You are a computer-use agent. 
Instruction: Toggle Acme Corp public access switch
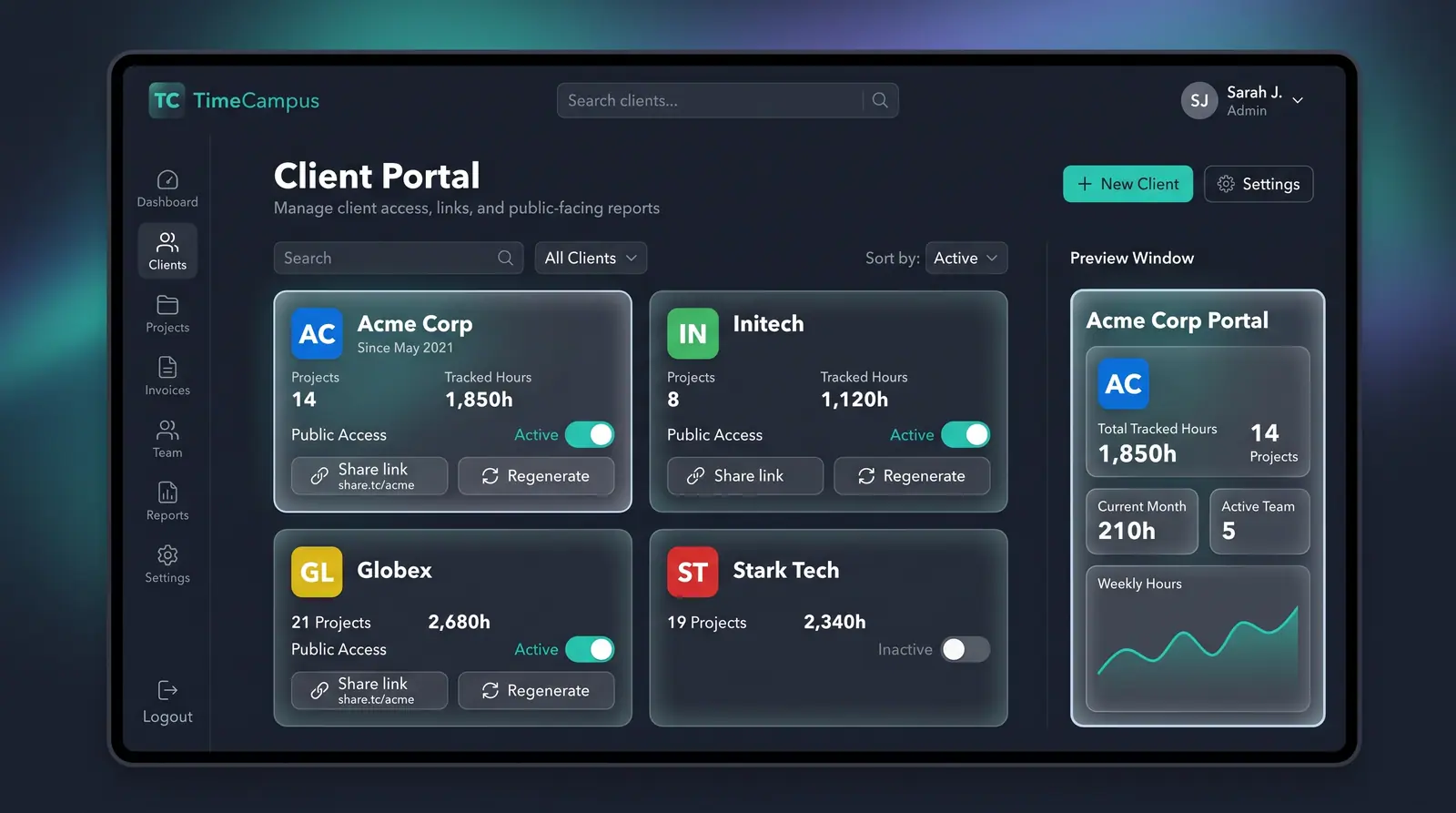coord(590,434)
